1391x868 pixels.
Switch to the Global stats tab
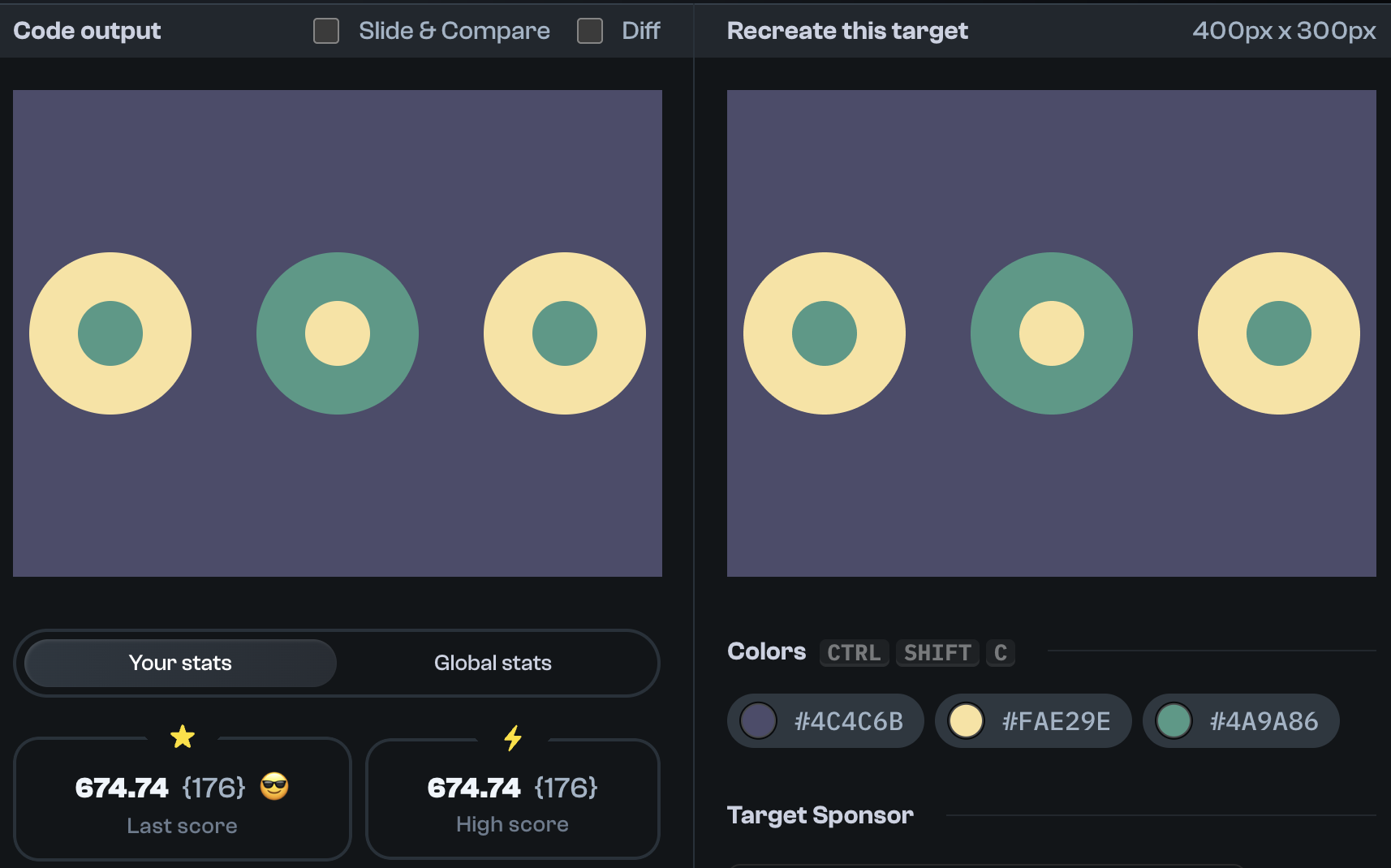(x=493, y=663)
